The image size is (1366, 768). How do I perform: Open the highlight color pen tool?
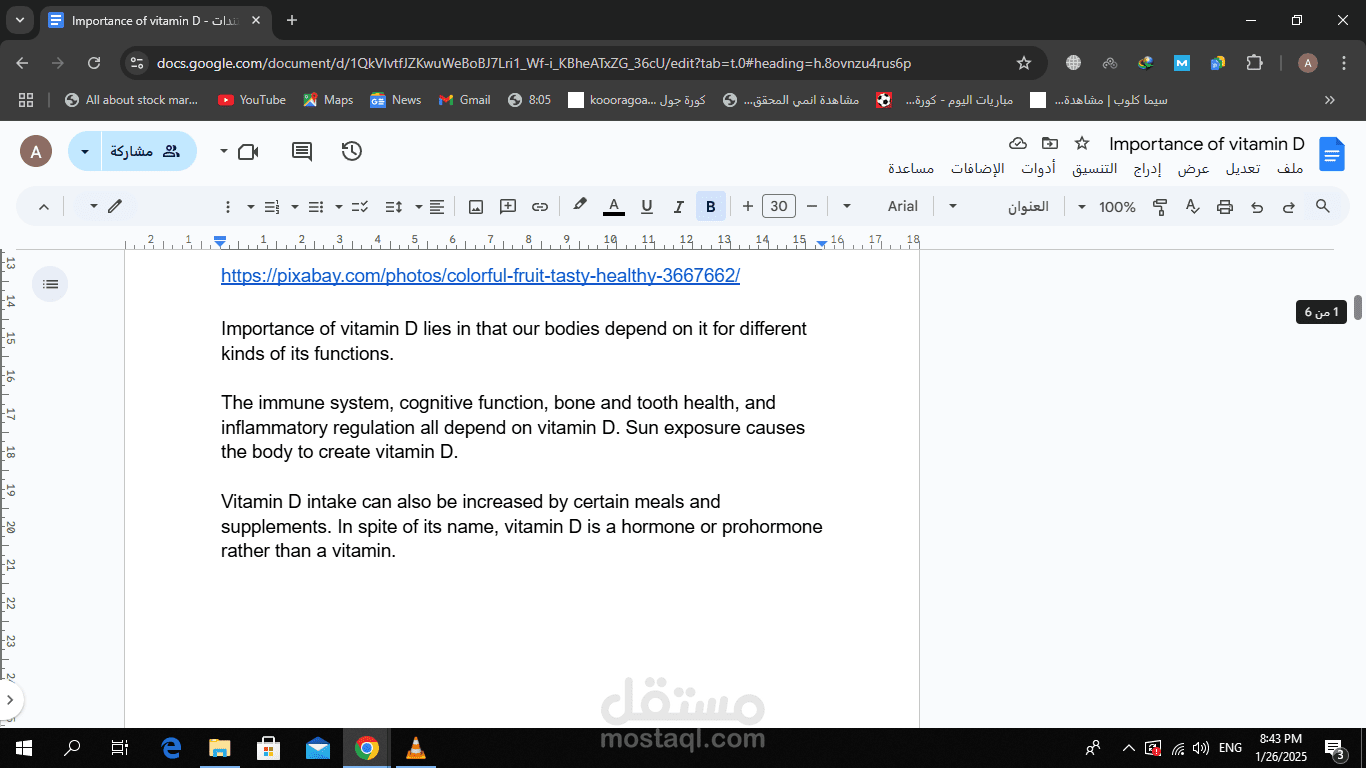pos(579,206)
